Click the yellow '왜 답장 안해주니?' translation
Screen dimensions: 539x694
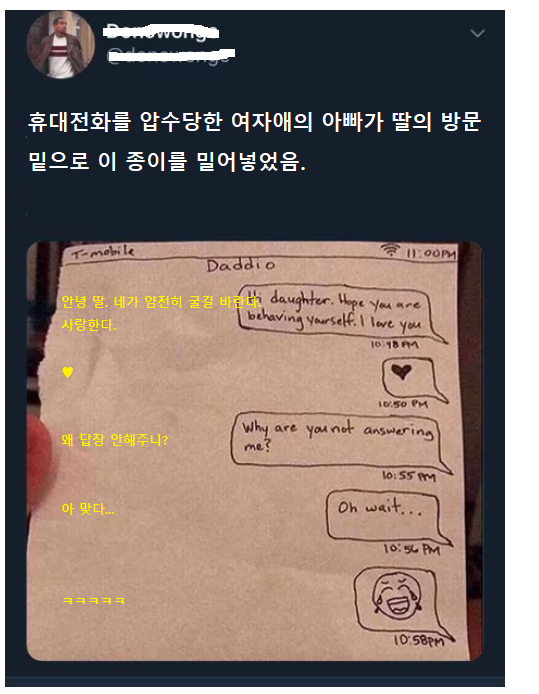coord(115,440)
